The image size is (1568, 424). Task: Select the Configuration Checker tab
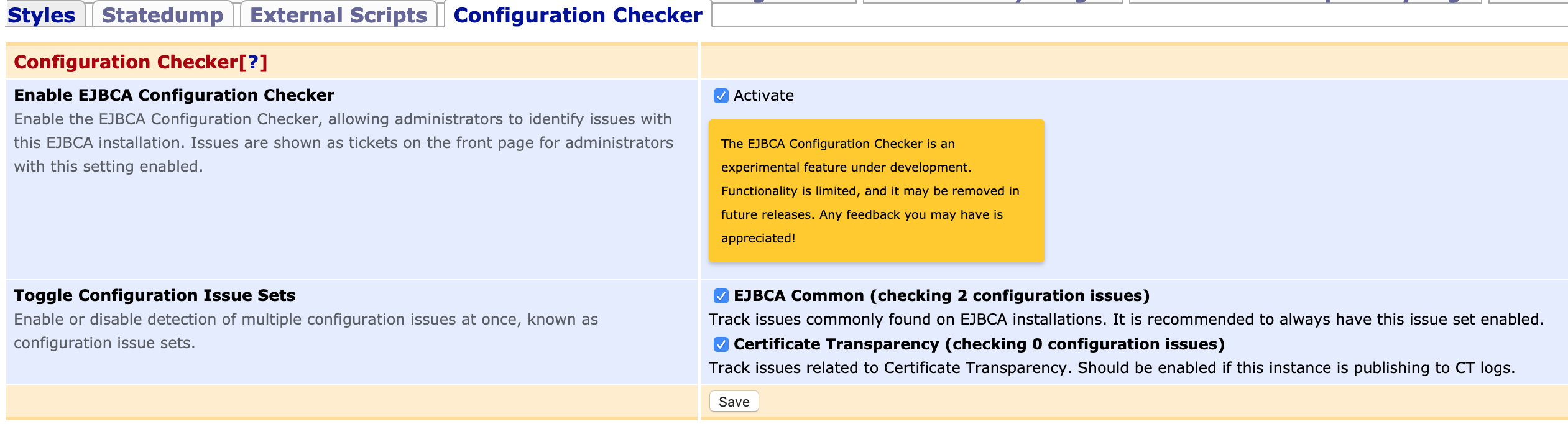(x=576, y=16)
